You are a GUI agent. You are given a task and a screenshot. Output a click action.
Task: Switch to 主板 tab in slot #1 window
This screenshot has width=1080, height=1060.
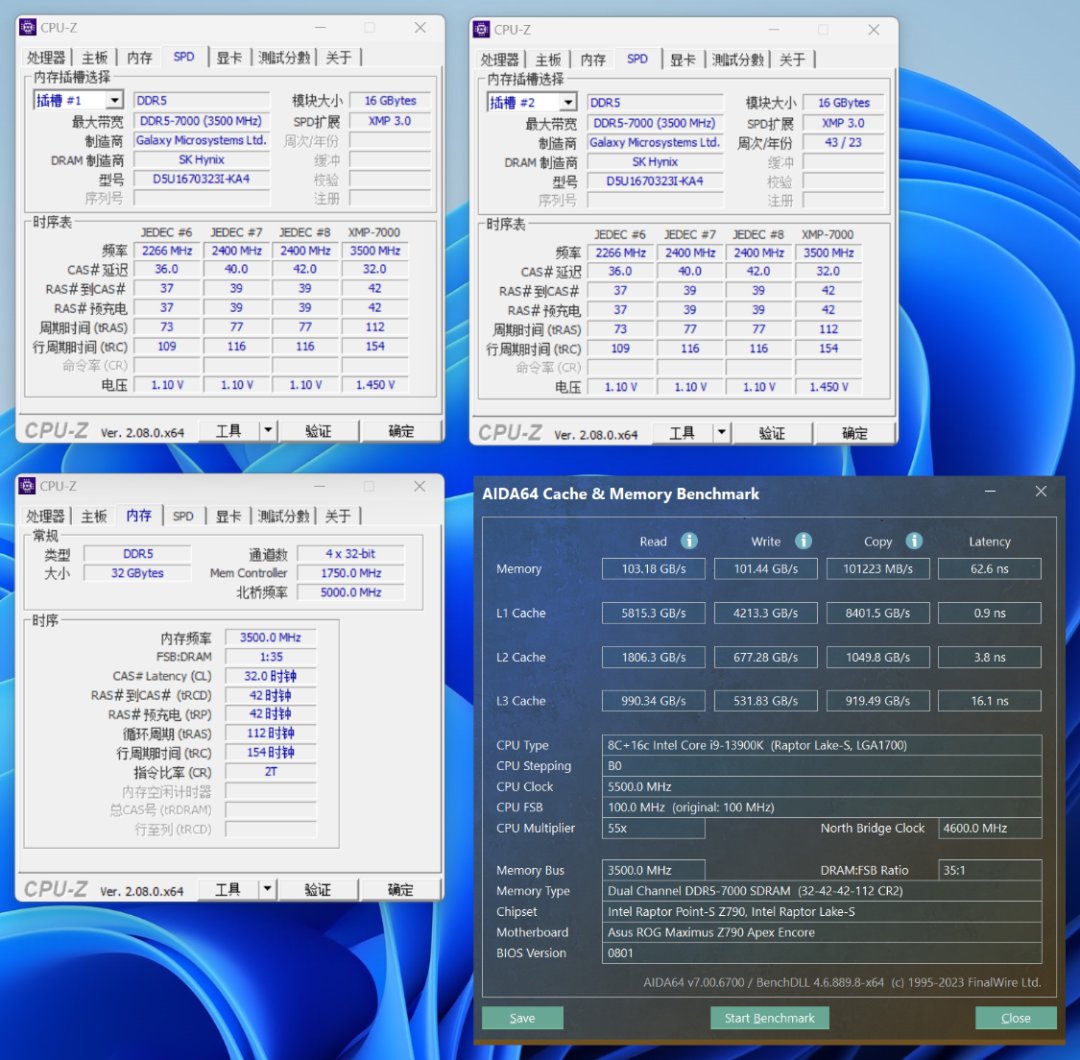point(94,58)
